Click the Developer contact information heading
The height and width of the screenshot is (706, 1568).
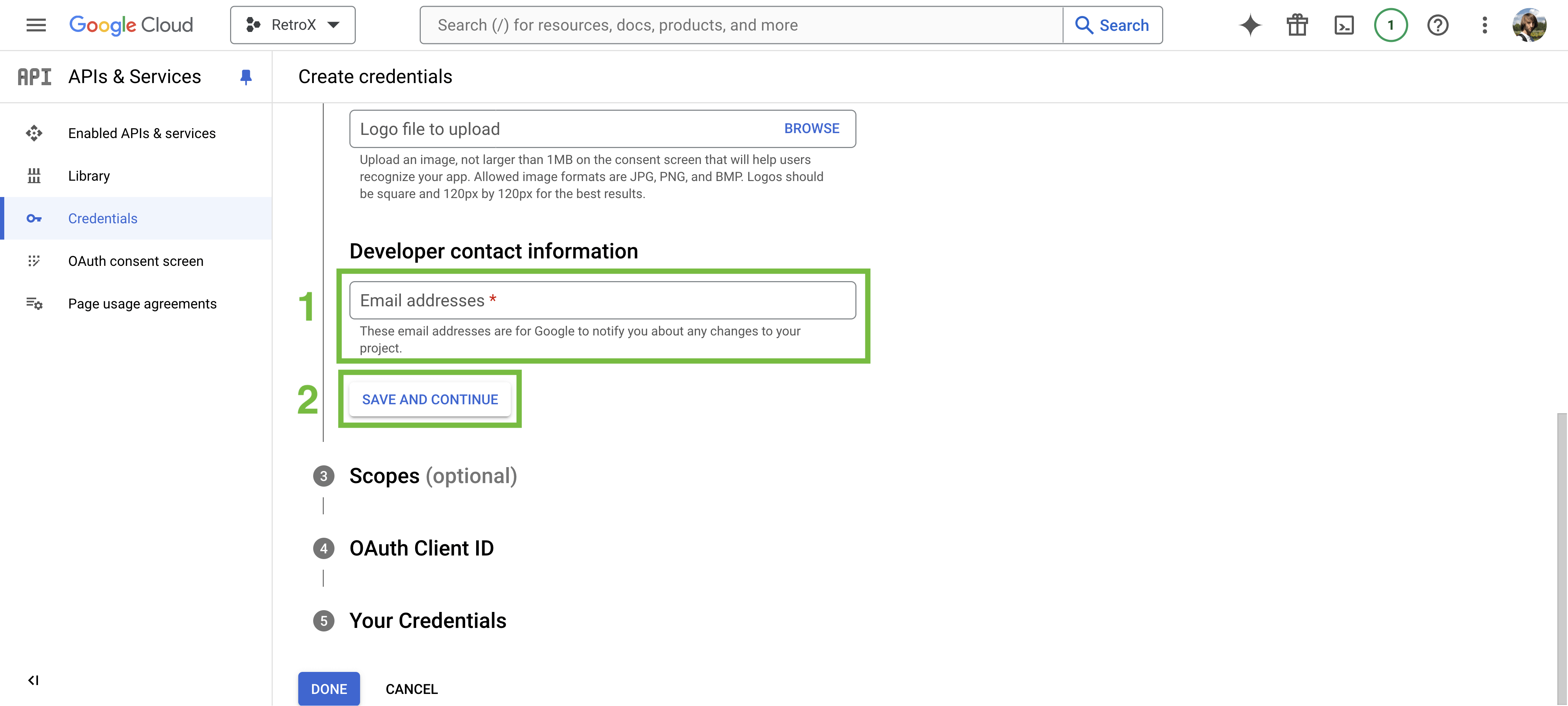tap(494, 251)
